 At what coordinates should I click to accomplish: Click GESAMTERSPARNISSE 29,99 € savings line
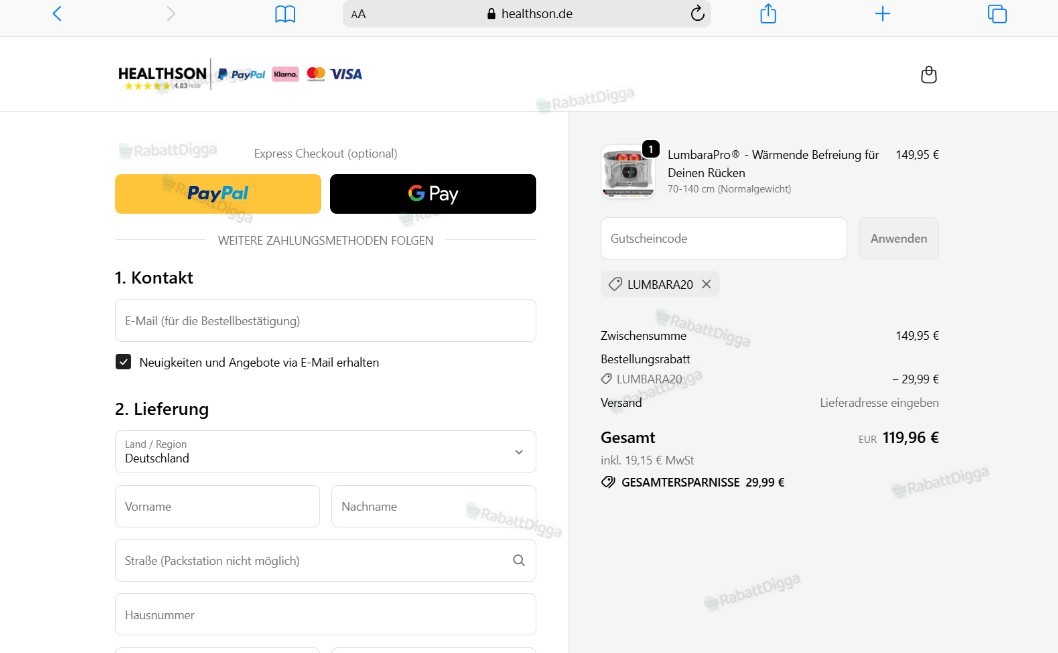693,482
